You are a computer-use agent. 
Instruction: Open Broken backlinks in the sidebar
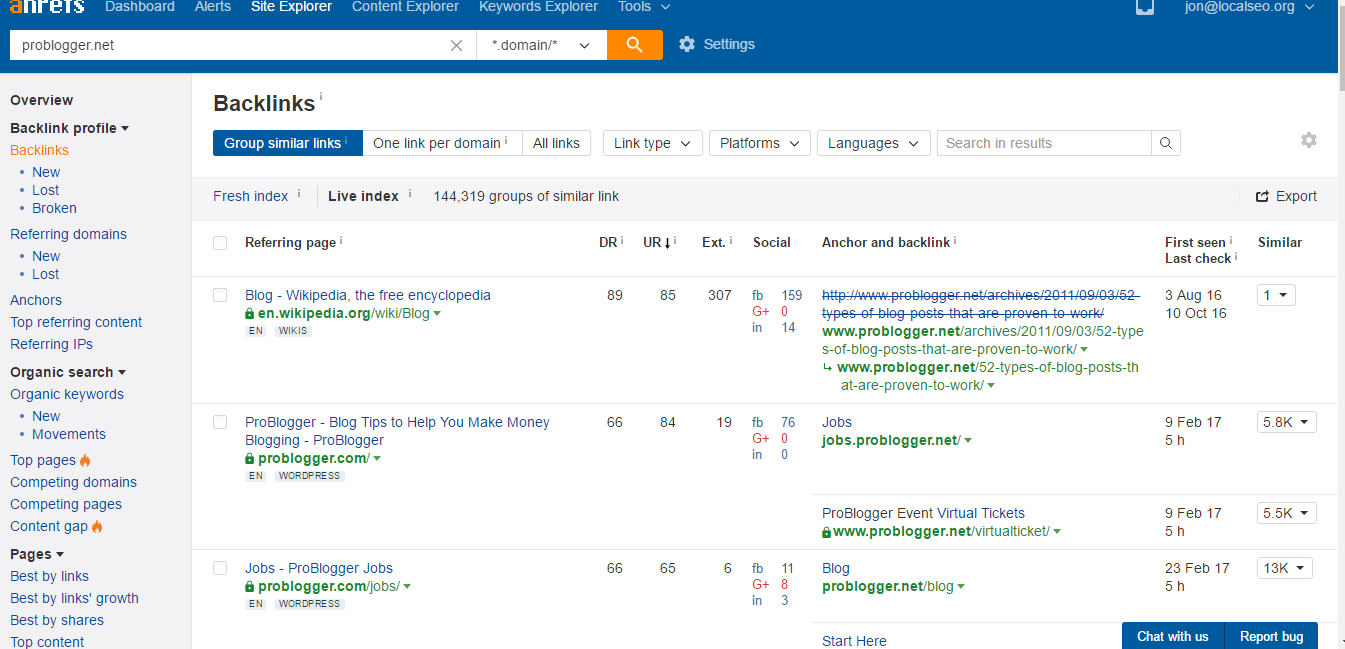pyautogui.click(x=54, y=208)
